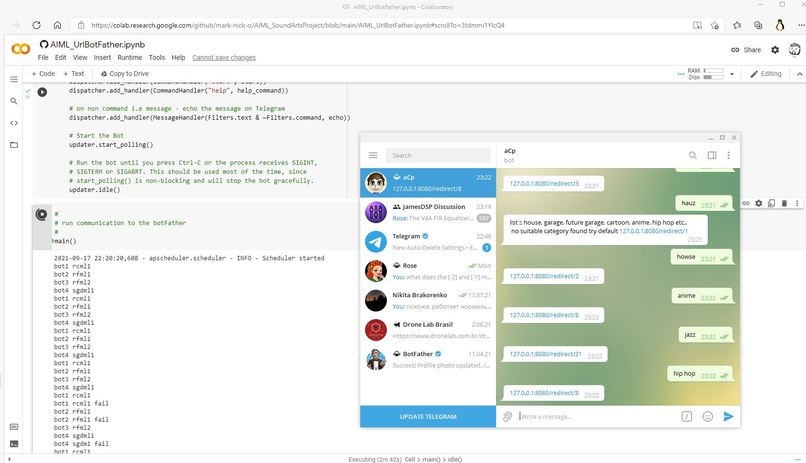This screenshot has width=806, height=463.
Task: Open the BotFather chat
Action: pyautogui.click(x=428, y=360)
